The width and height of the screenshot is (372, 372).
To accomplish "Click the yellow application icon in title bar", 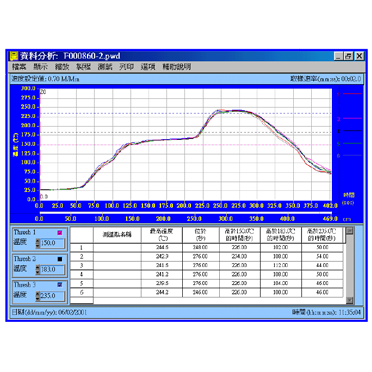I will [x=14, y=56].
